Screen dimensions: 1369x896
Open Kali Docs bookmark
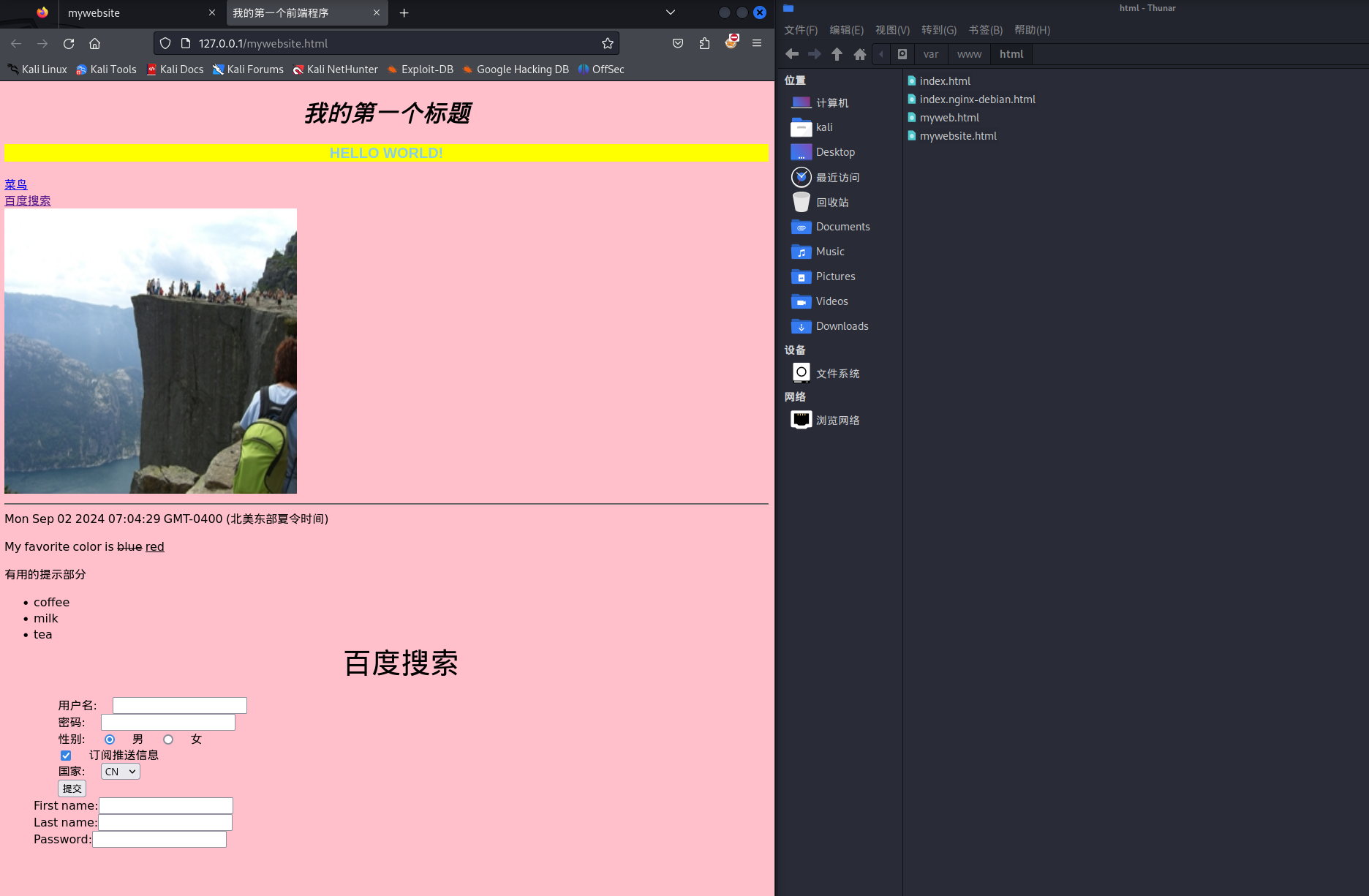click(175, 69)
